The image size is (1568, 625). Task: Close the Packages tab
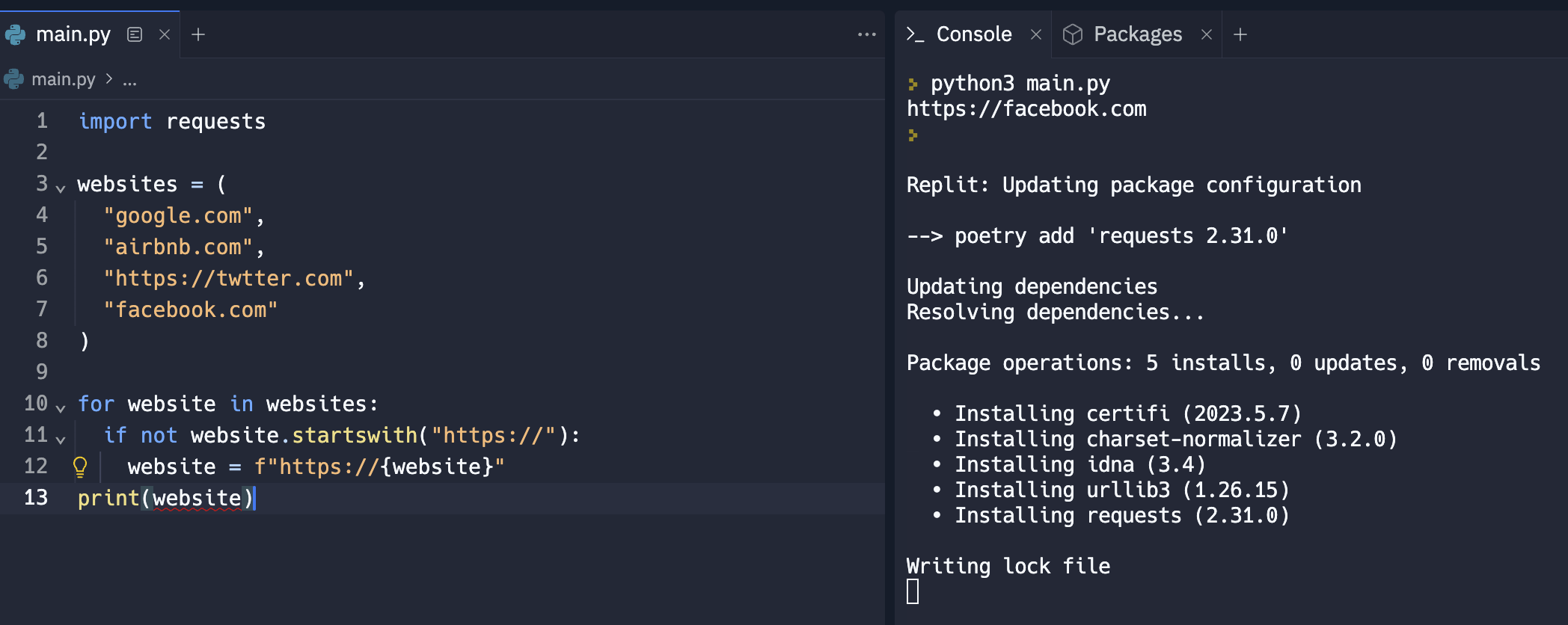tap(1207, 34)
